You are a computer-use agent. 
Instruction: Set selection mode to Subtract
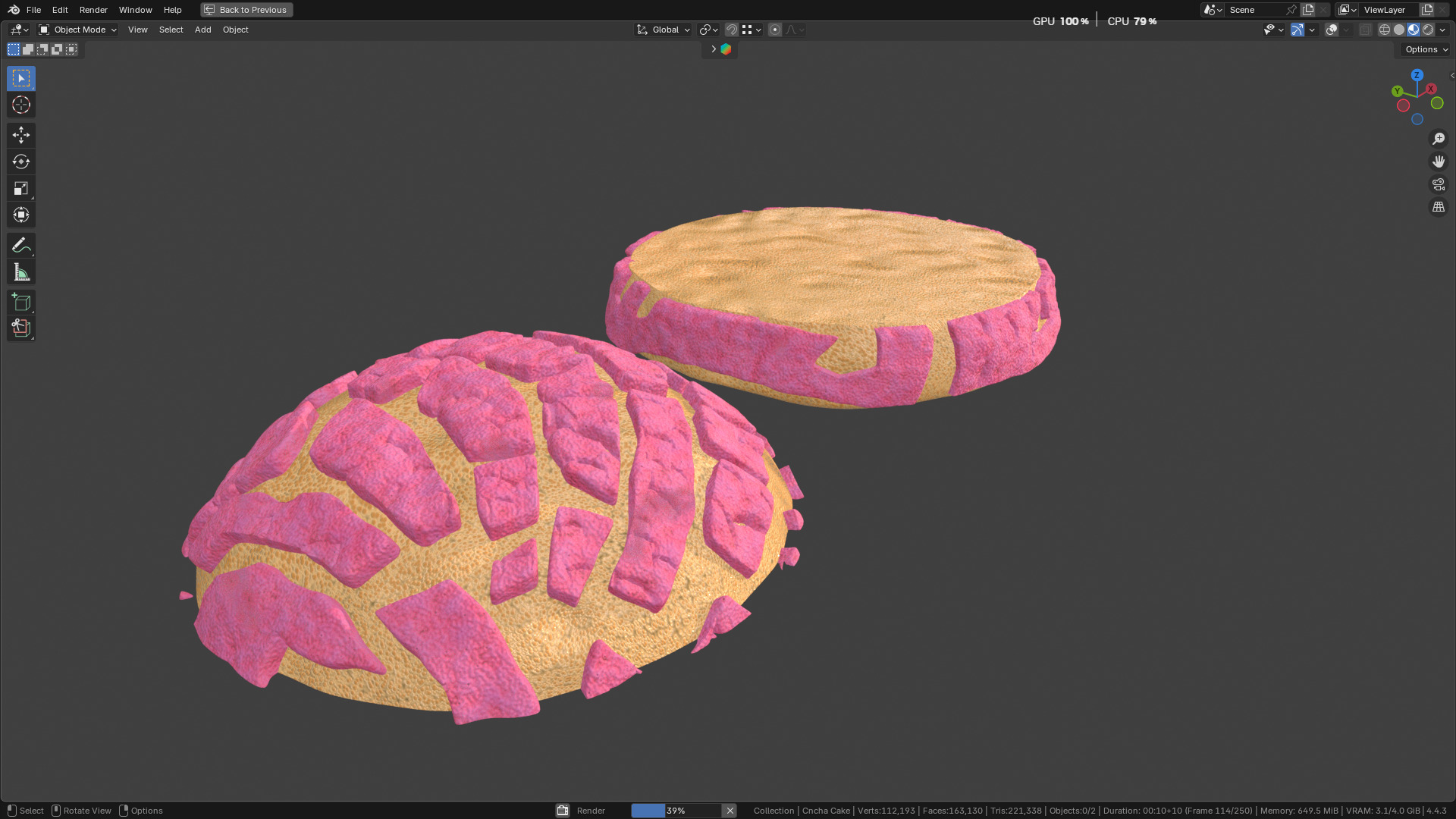coord(42,49)
